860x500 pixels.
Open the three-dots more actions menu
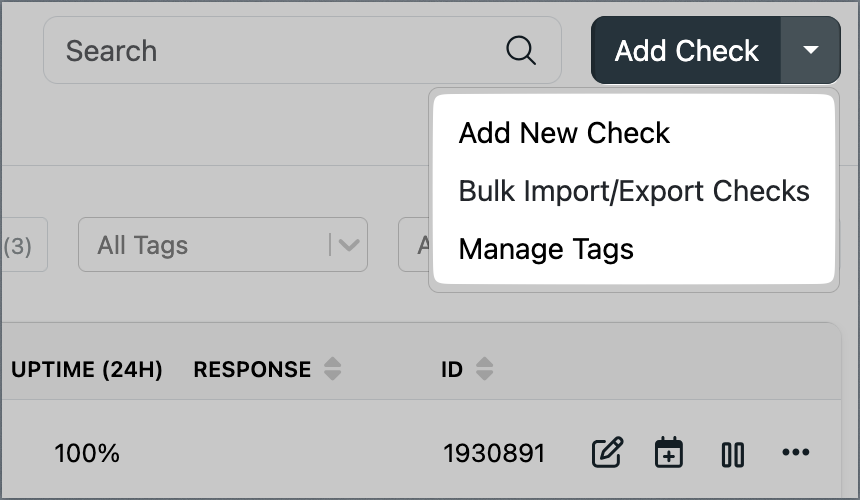click(x=796, y=453)
